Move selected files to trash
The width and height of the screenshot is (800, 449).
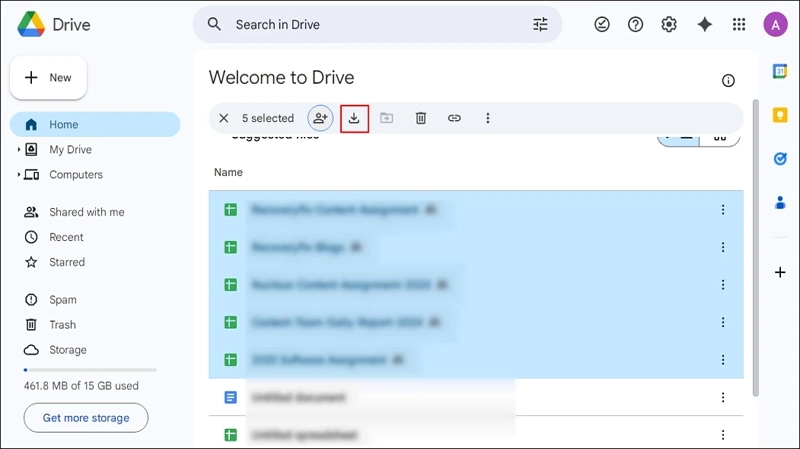pyautogui.click(x=421, y=118)
